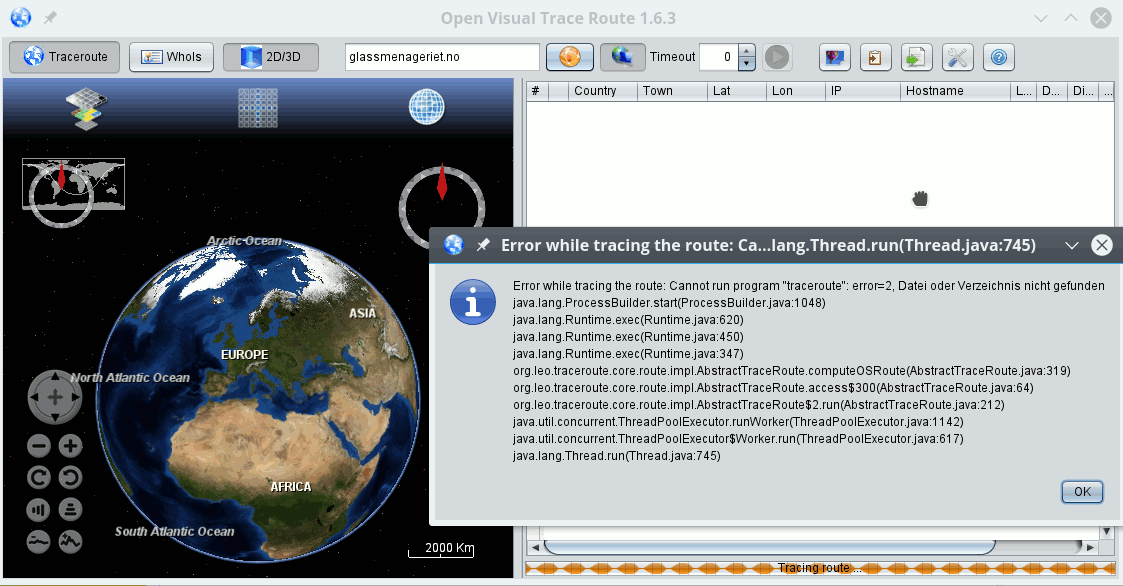Rotate view counter-clockwise with the circular-arrow button
The image size is (1123, 586).
tap(70, 478)
